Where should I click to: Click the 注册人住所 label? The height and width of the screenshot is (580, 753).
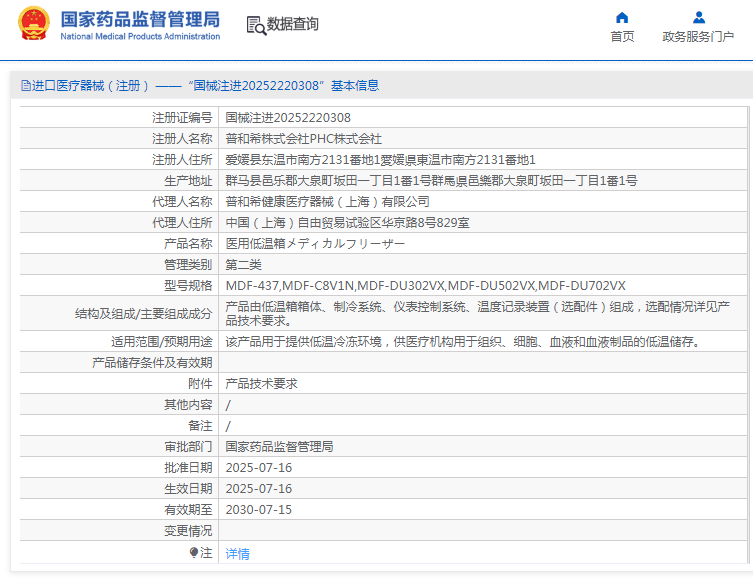click(182, 159)
